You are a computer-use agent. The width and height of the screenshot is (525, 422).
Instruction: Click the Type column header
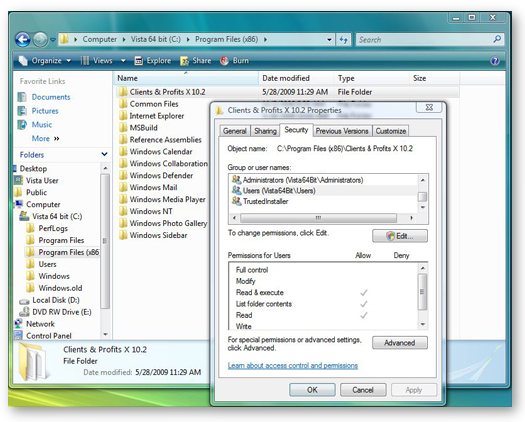(x=372, y=78)
